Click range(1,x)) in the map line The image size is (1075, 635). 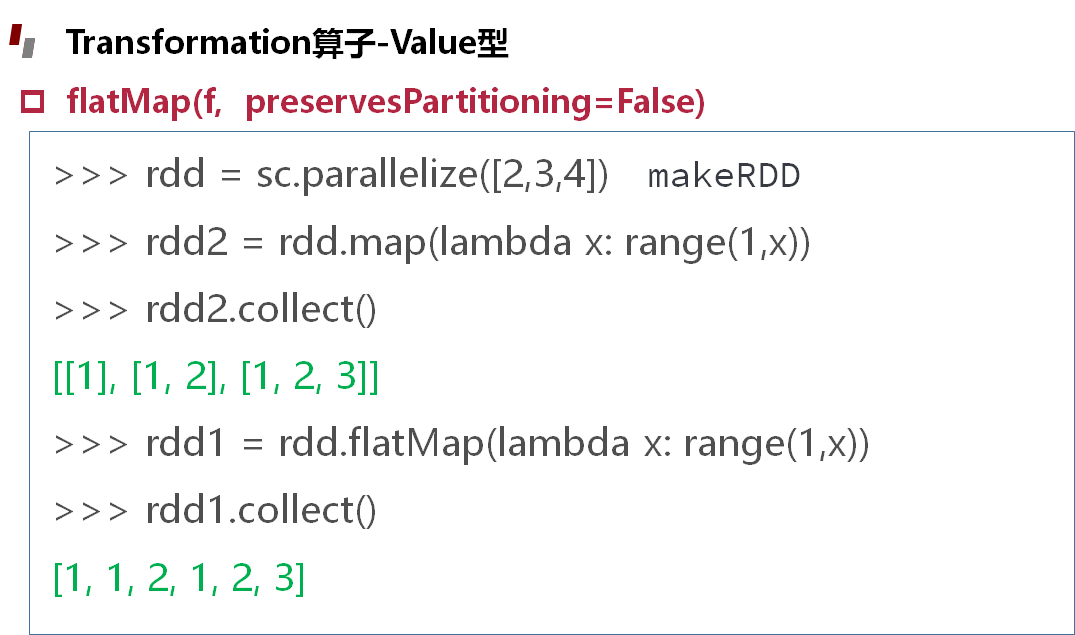coord(717,243)
